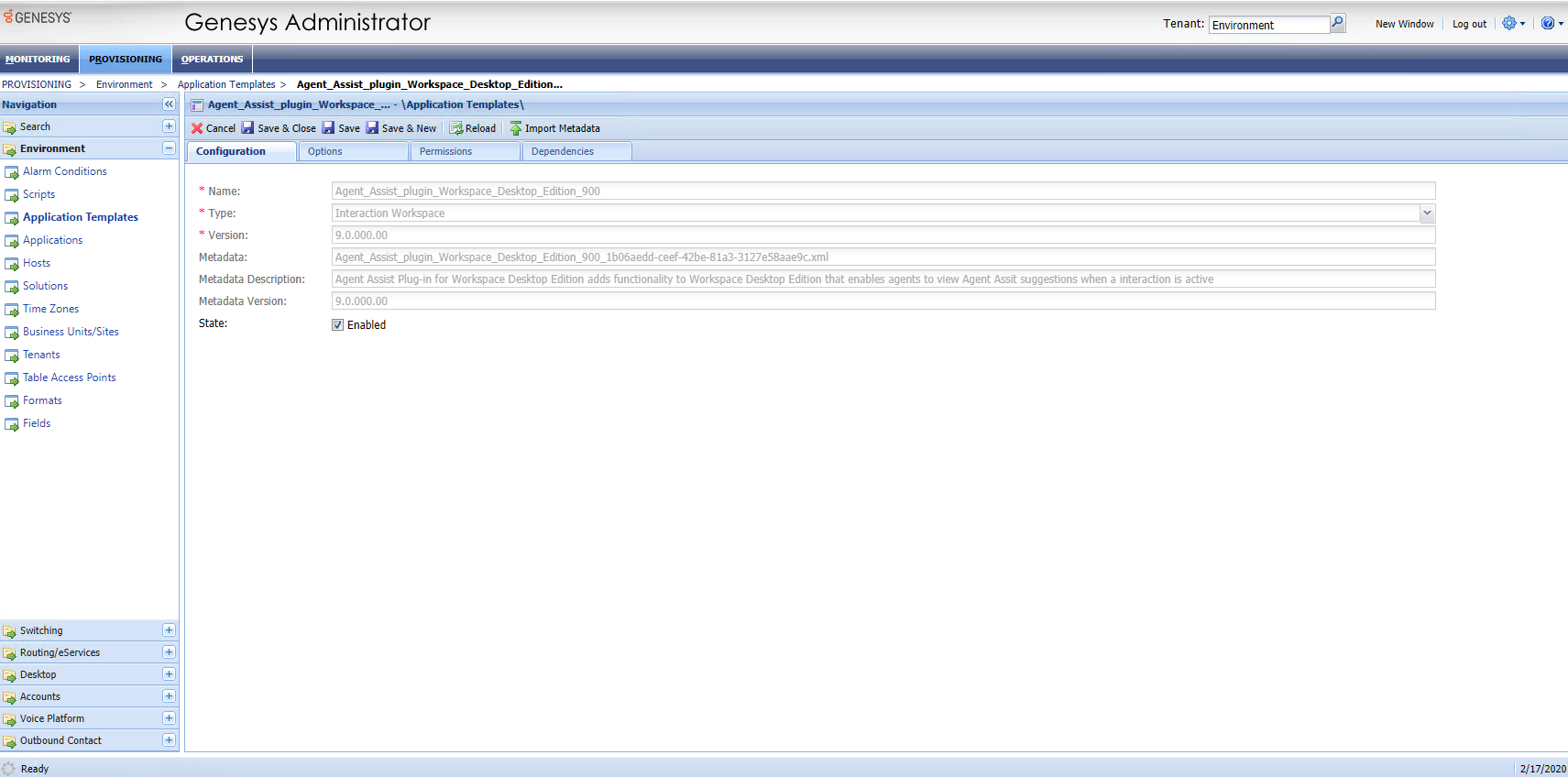Image resolution: width=1568 pixels, height=777 pixels.
Task: Open the Hosts navigation link
Action: pos(37,263)
